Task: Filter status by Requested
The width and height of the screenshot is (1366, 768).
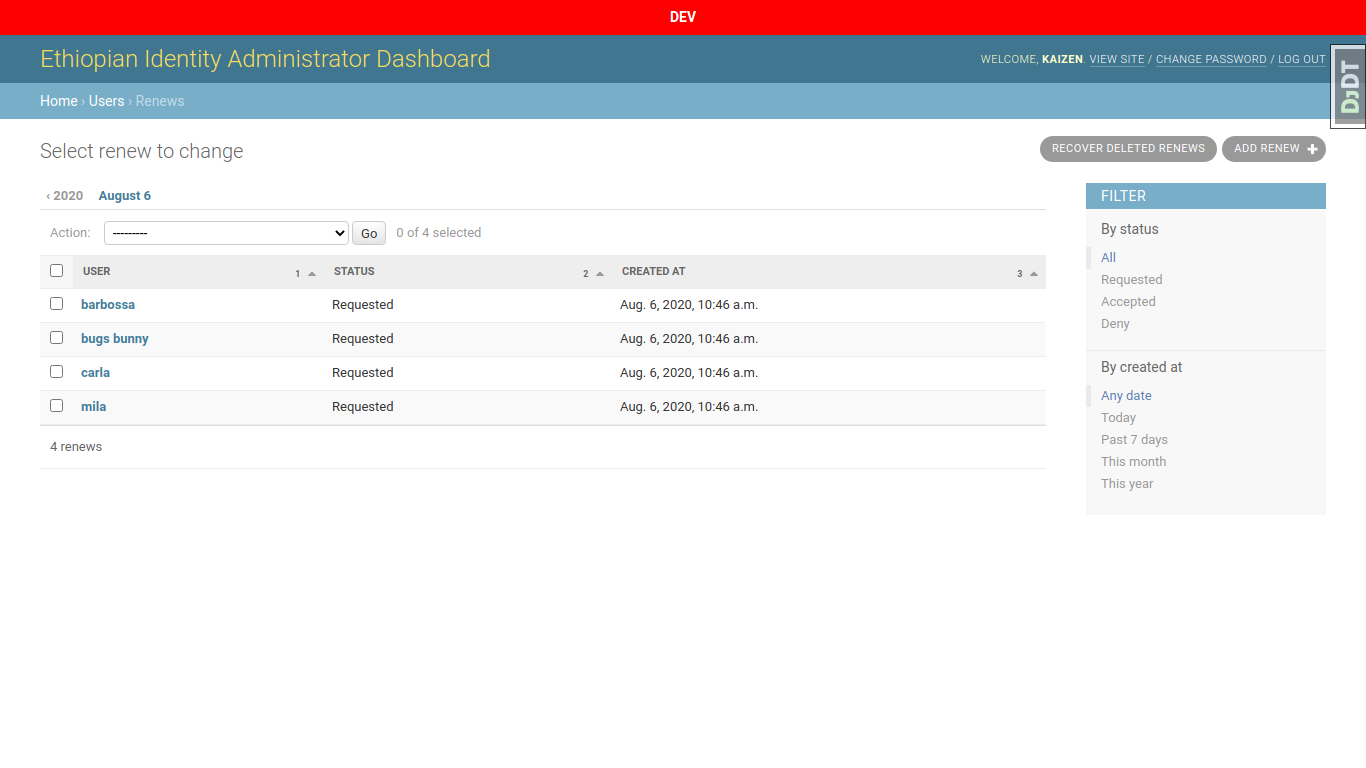Action: (x=1132, y=280)
